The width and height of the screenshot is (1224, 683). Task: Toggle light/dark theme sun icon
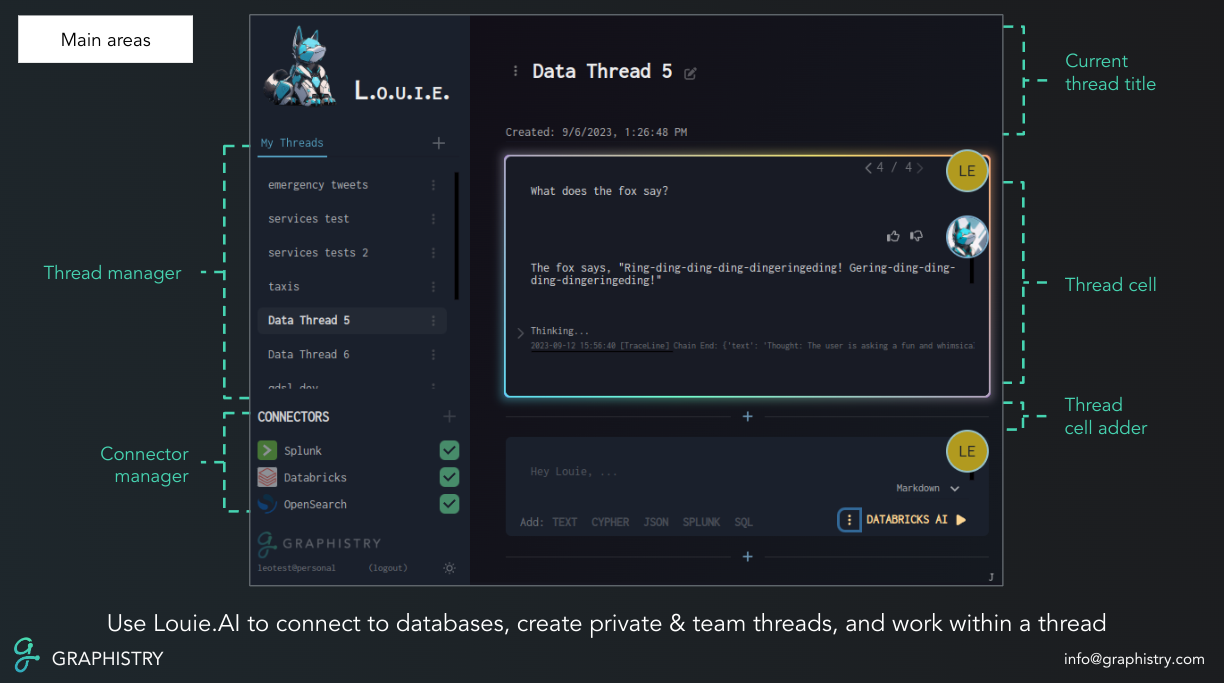point(449,568)
